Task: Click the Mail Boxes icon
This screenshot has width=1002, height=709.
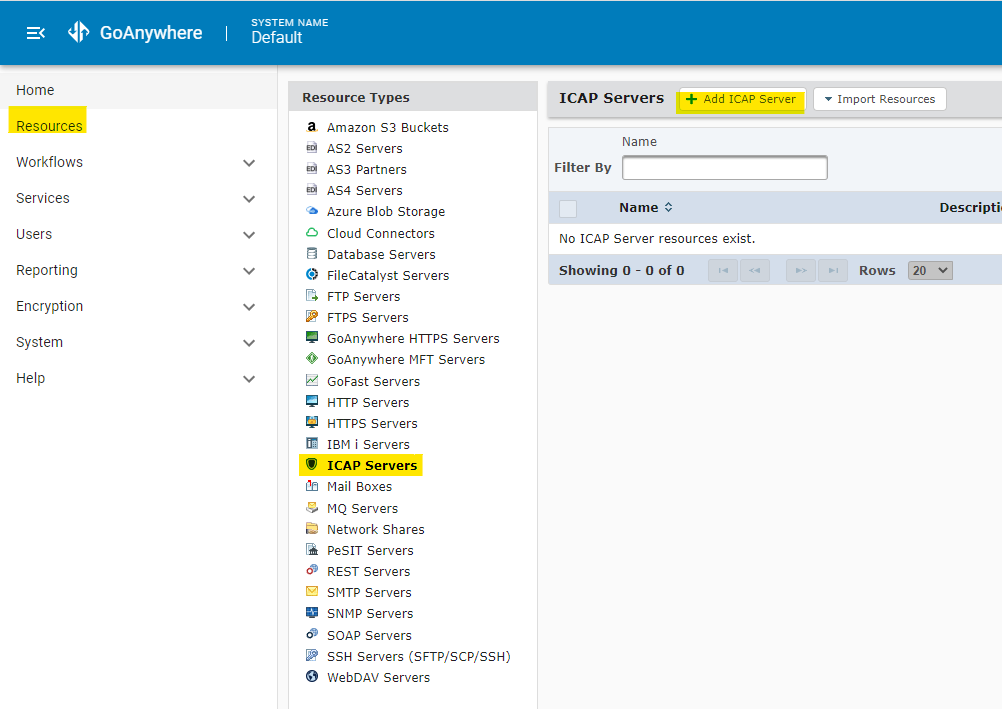Action: coord(312,485)
